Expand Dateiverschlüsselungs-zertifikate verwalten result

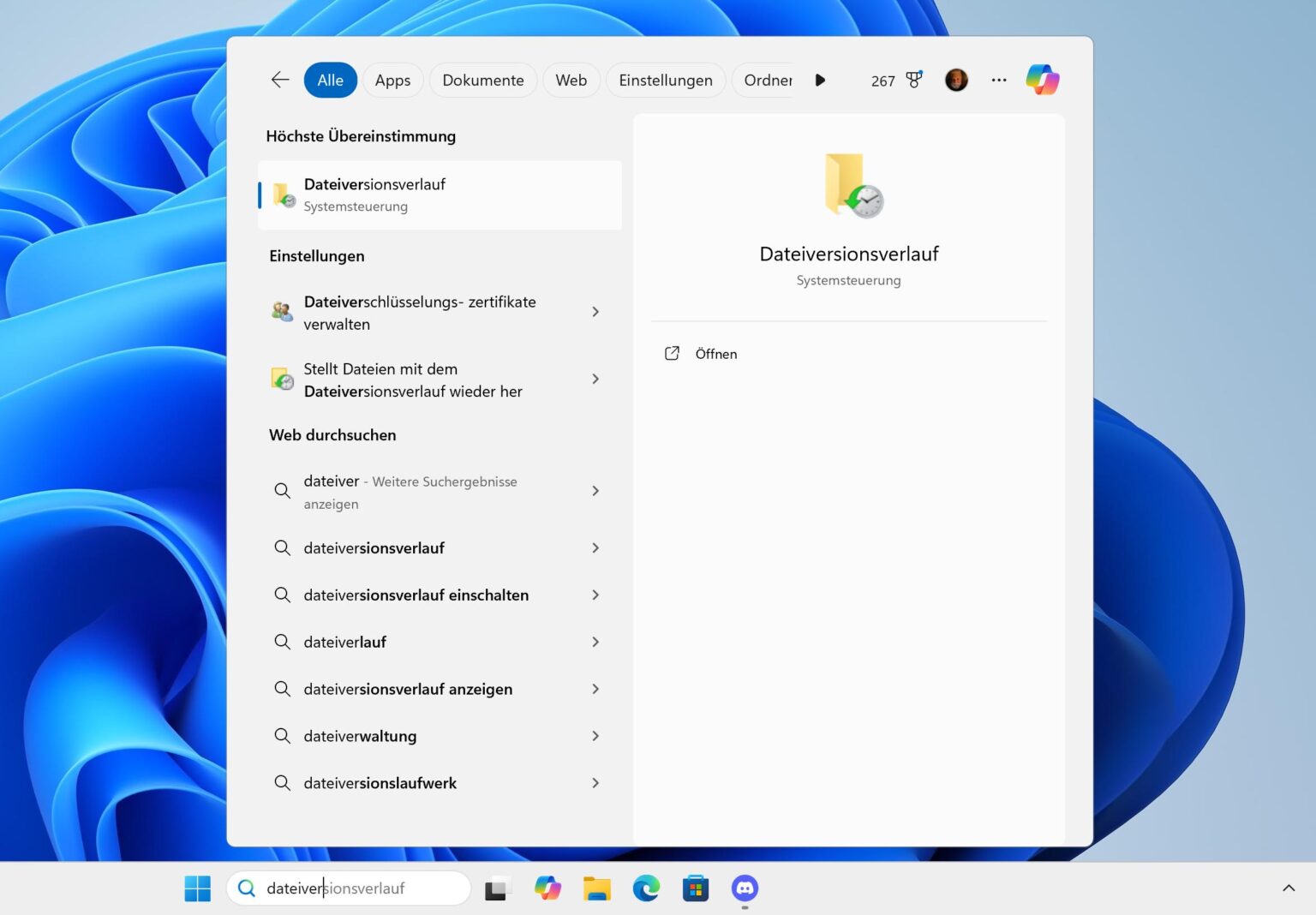pos(595,312)
